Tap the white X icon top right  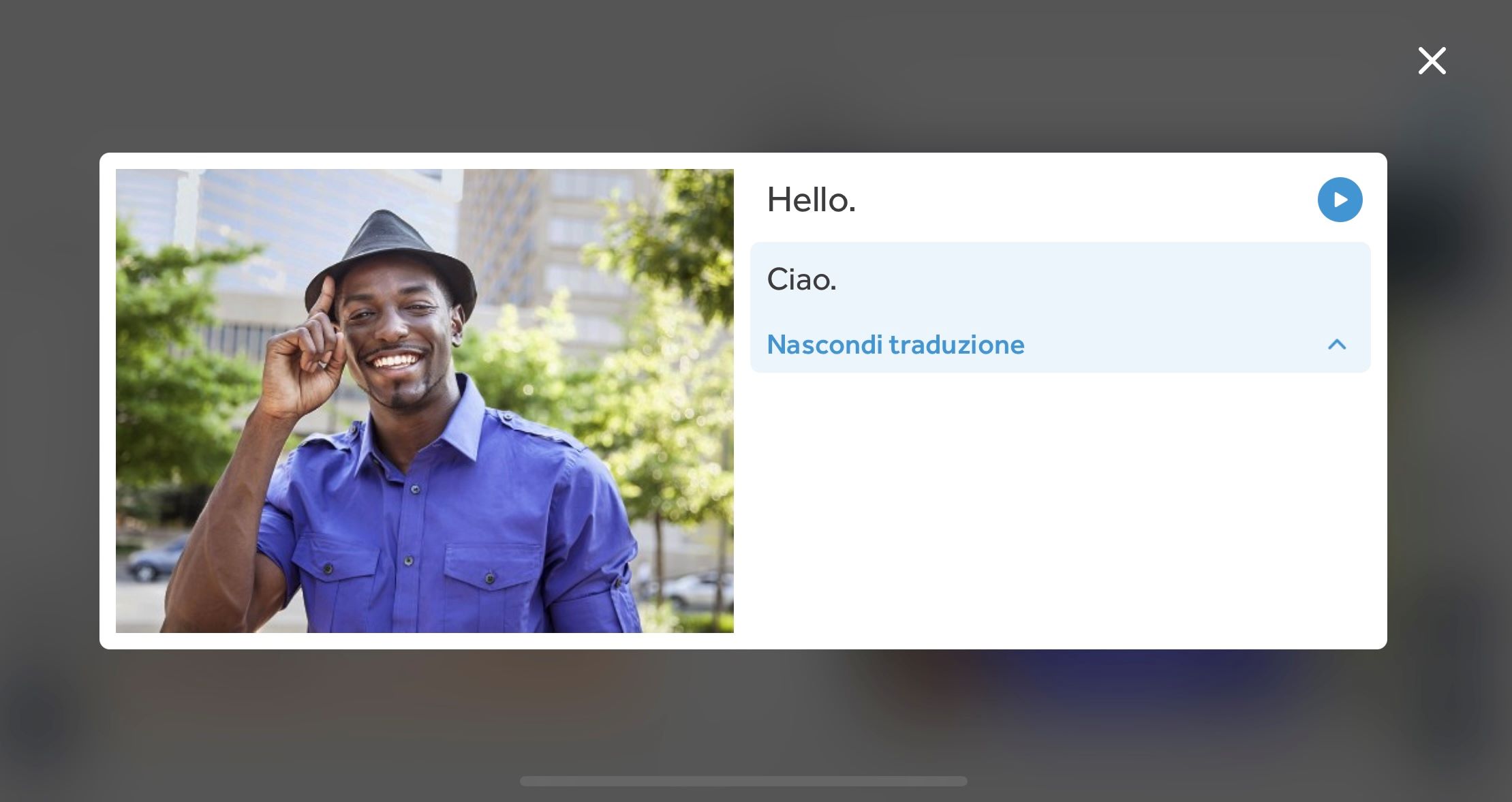click(x=1432, y=61)
